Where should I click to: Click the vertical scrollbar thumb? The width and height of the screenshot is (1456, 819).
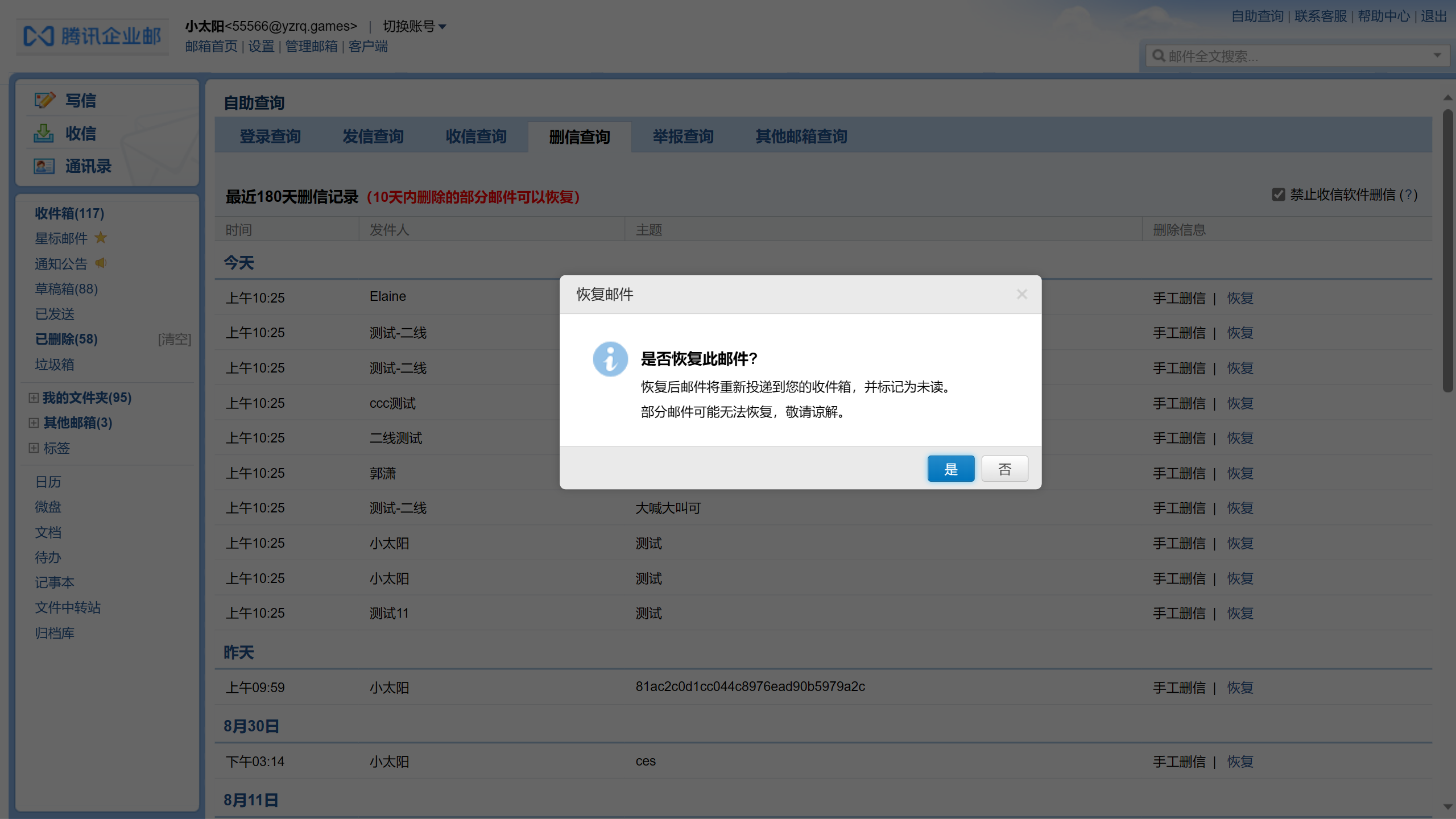pos(1447,250)
